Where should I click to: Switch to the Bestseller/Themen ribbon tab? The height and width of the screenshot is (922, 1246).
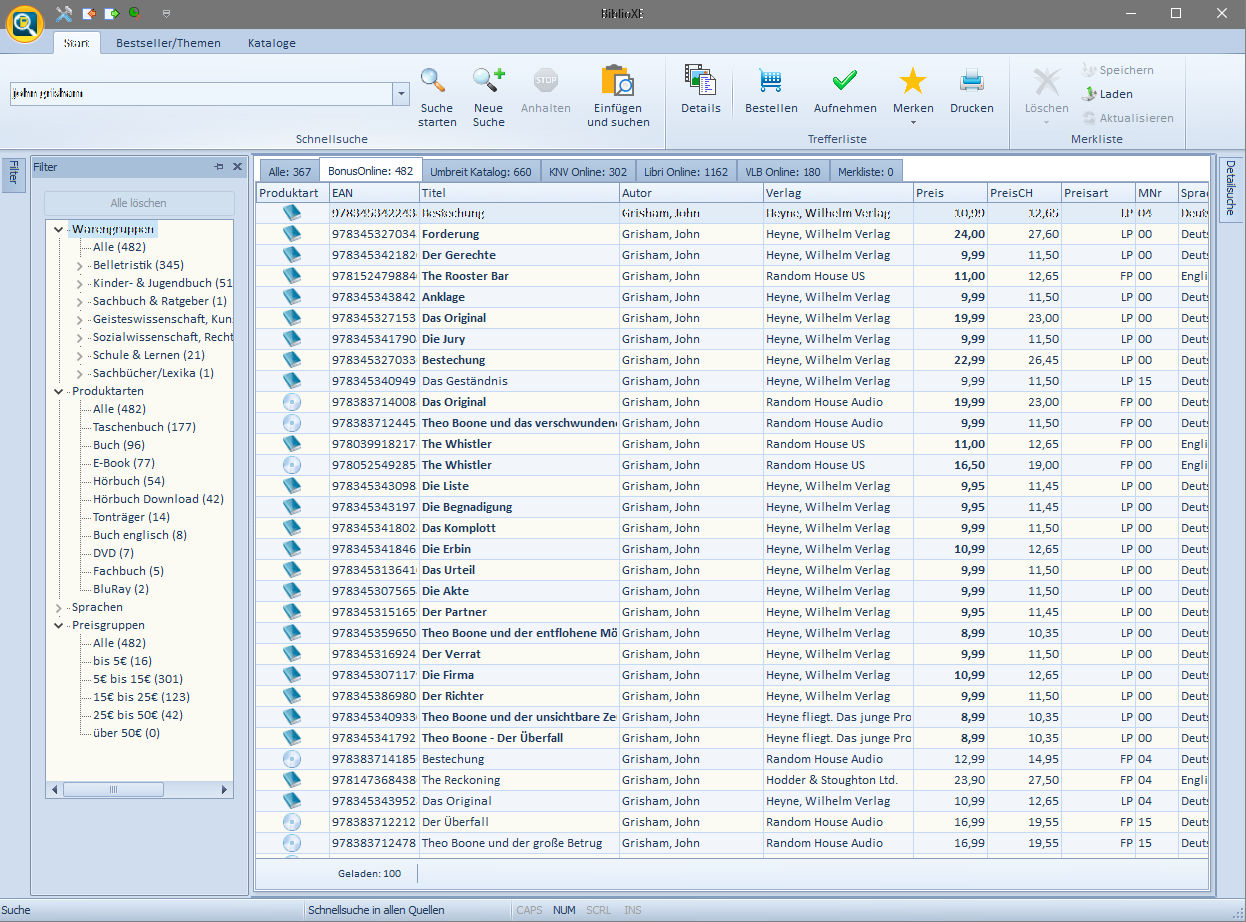coord(168,43)
